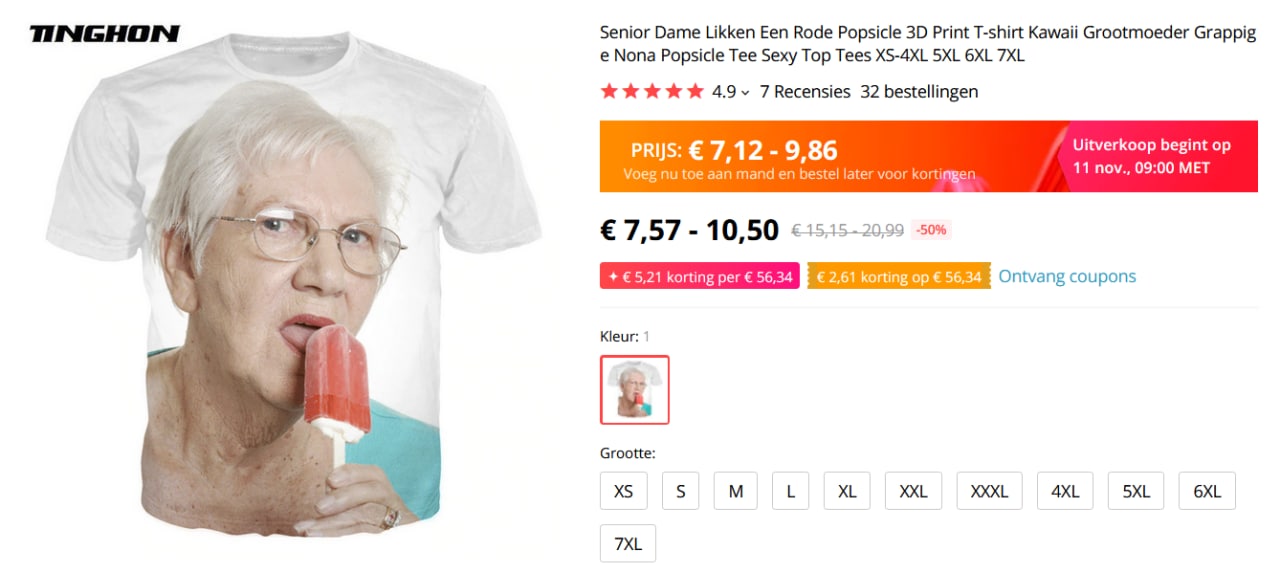Click the TINGHON brand logo
The height and width of the screenshot is (573, 1280).
105,34
